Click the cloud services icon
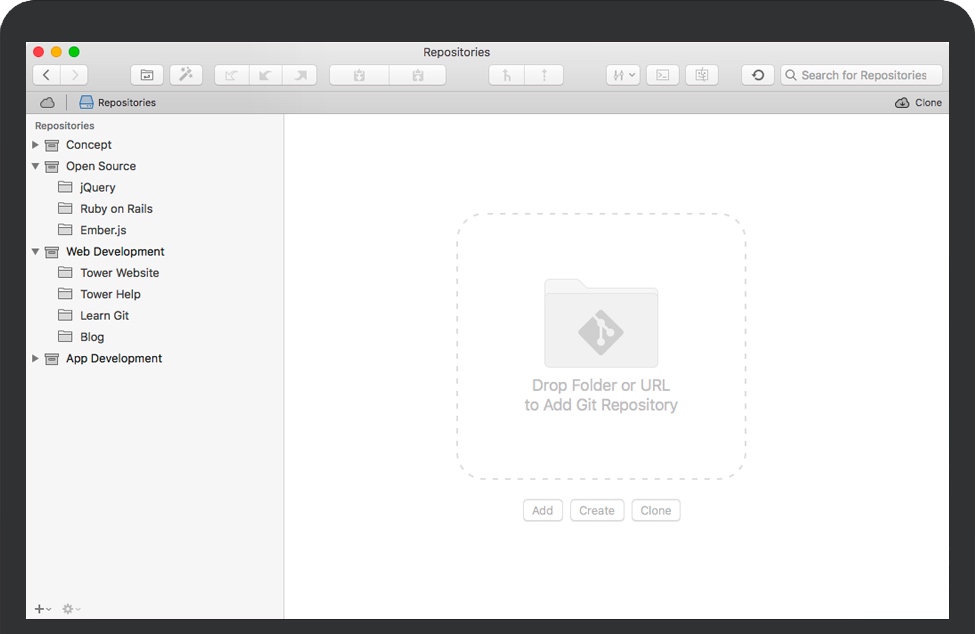 point(47,102)
